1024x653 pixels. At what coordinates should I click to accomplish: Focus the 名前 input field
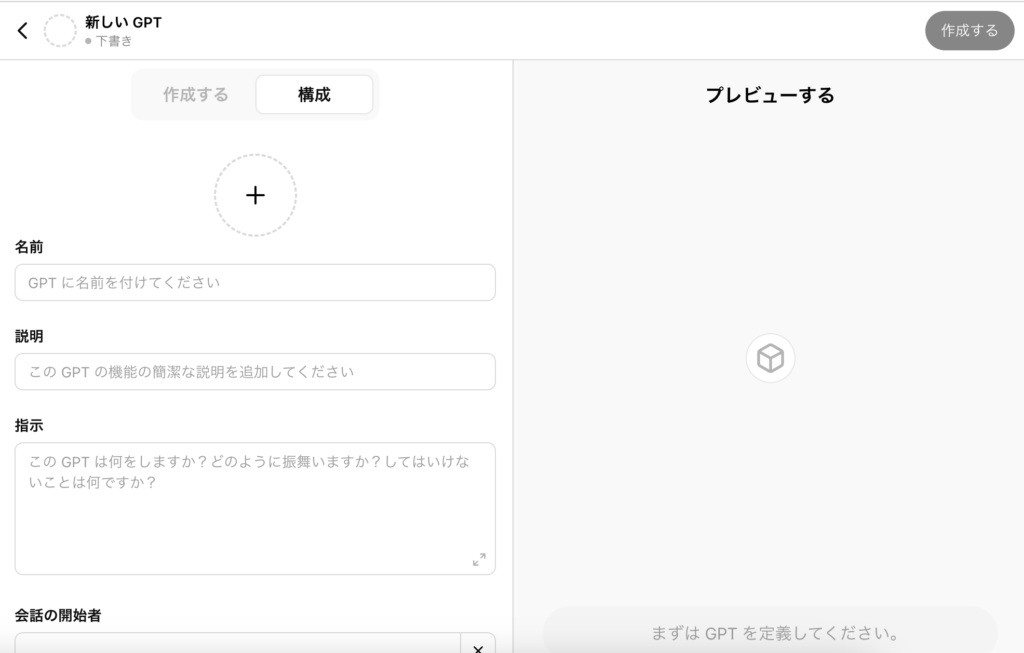pyautogui.click(x=255, y=283)
